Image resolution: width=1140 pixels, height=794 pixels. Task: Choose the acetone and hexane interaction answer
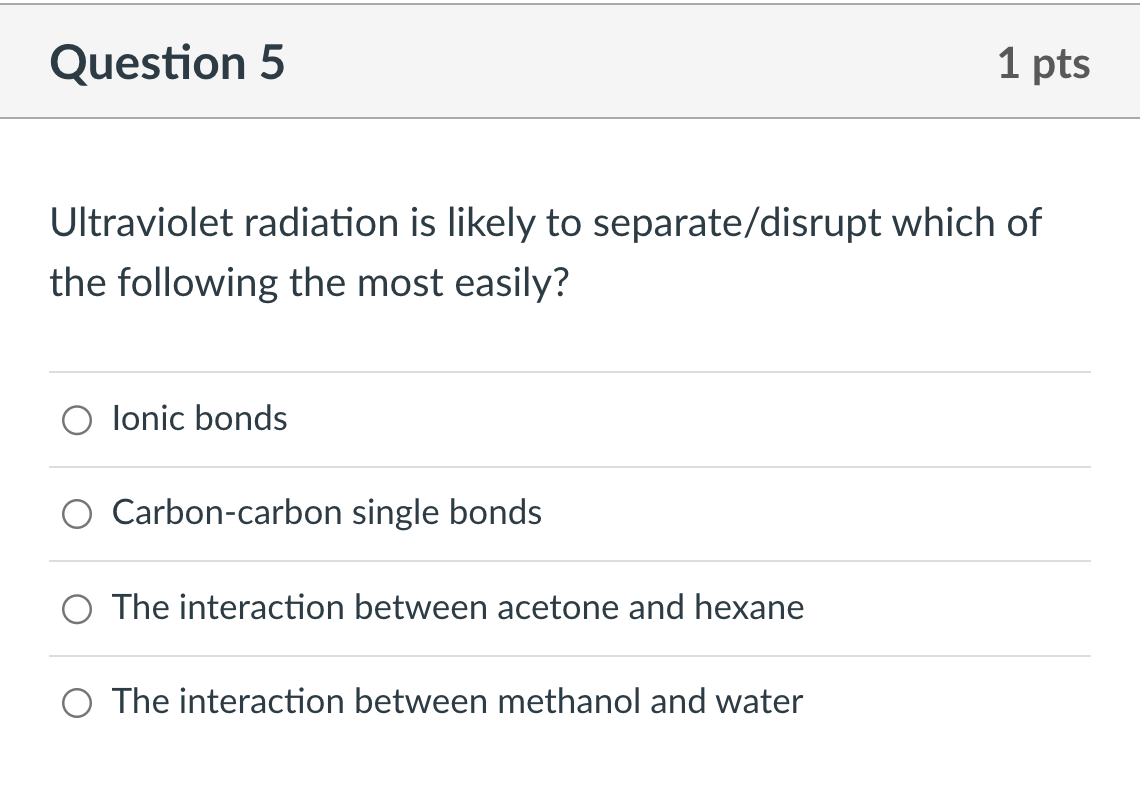tap(77, 608)
